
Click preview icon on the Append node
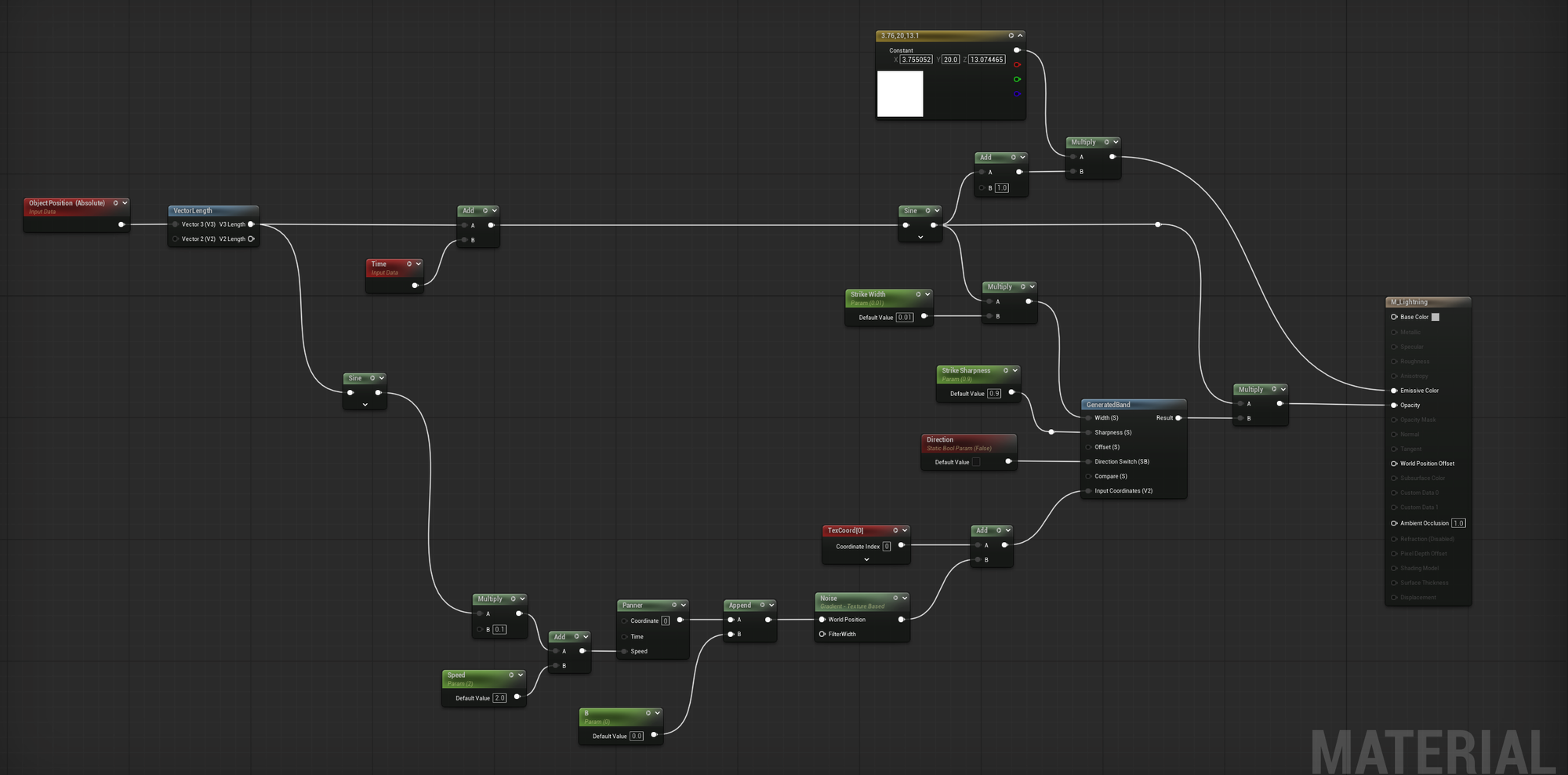click(x=762, y=605)
